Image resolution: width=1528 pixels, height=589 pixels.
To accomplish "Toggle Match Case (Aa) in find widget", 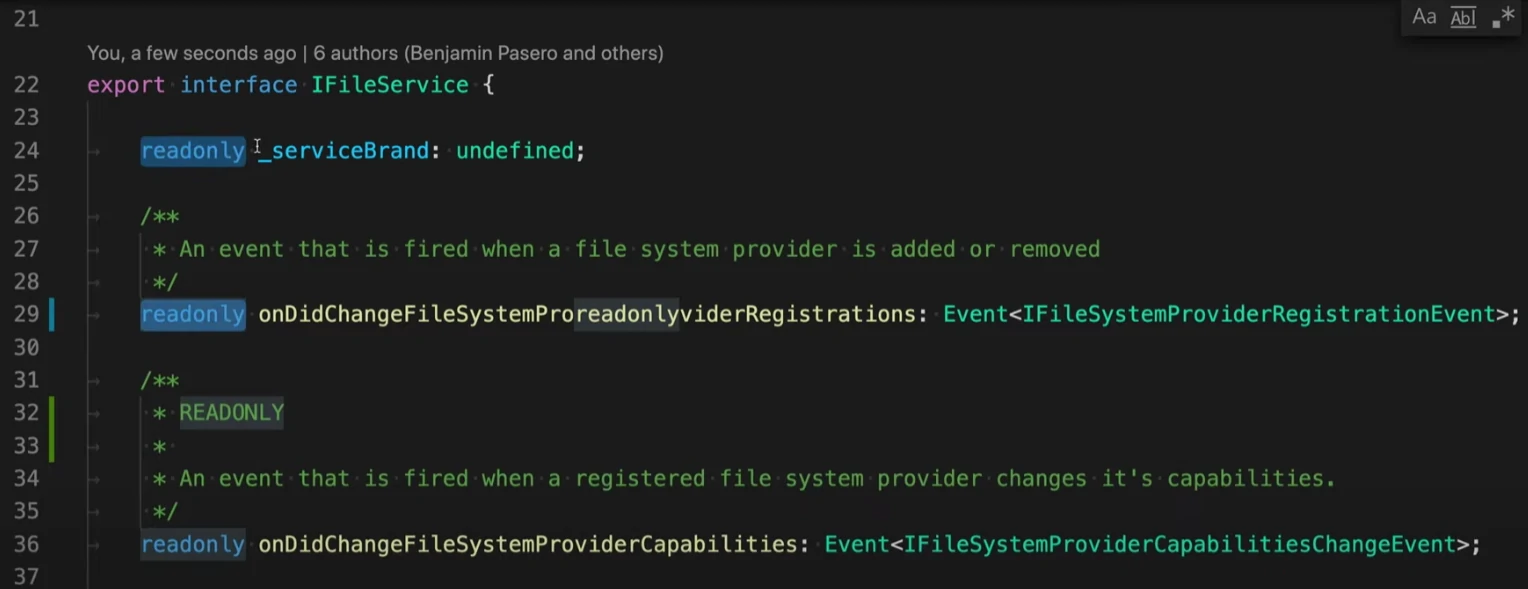I will click(x=1424, y=17).
